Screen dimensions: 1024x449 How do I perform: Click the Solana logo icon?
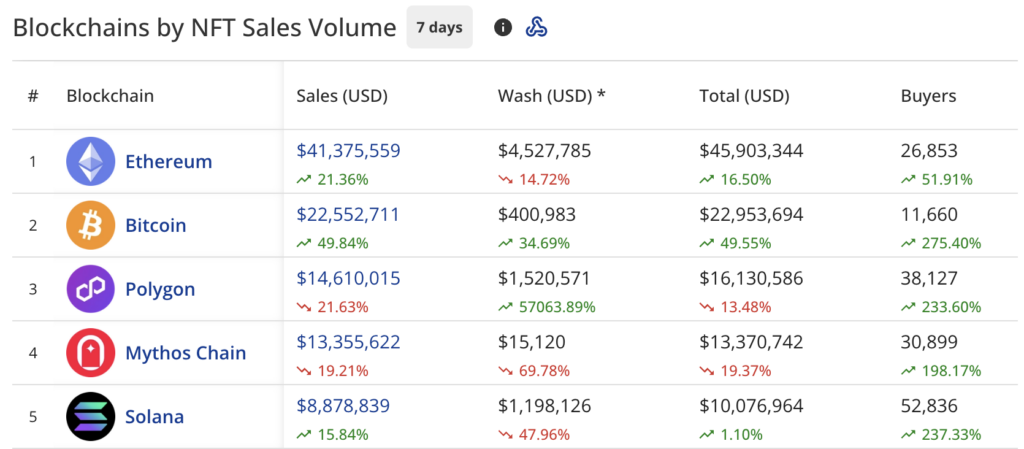point(91,417)
